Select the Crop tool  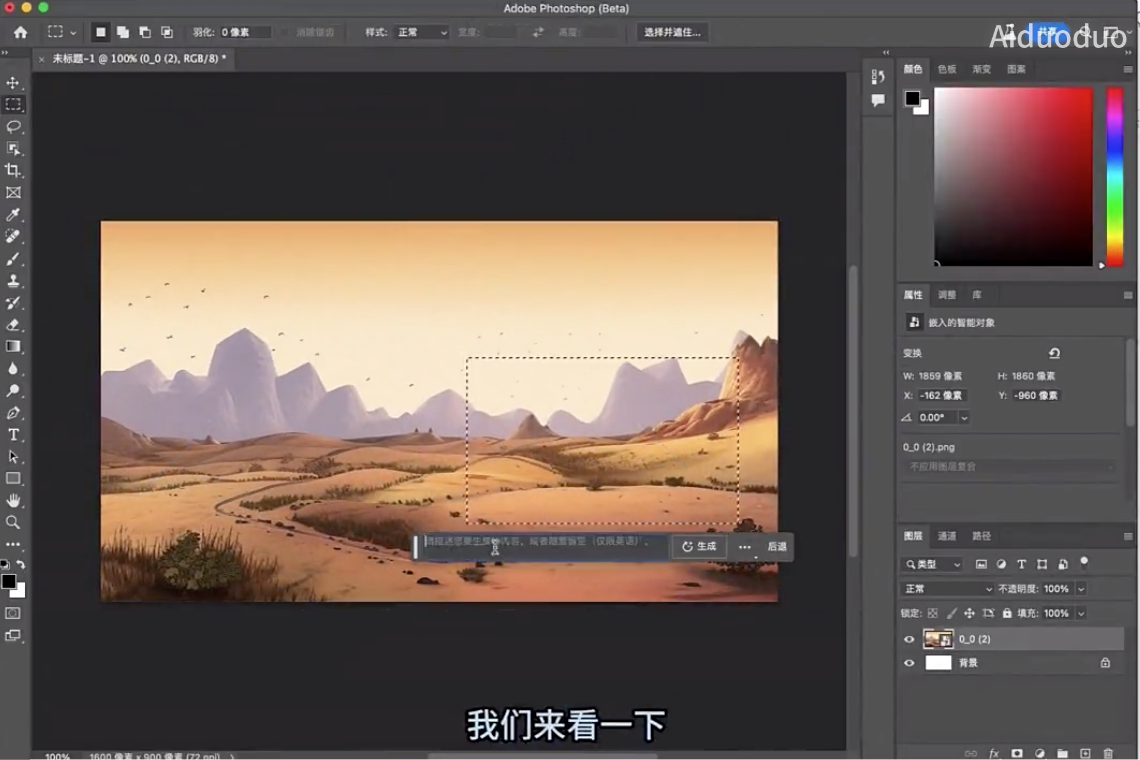[13, 170]
